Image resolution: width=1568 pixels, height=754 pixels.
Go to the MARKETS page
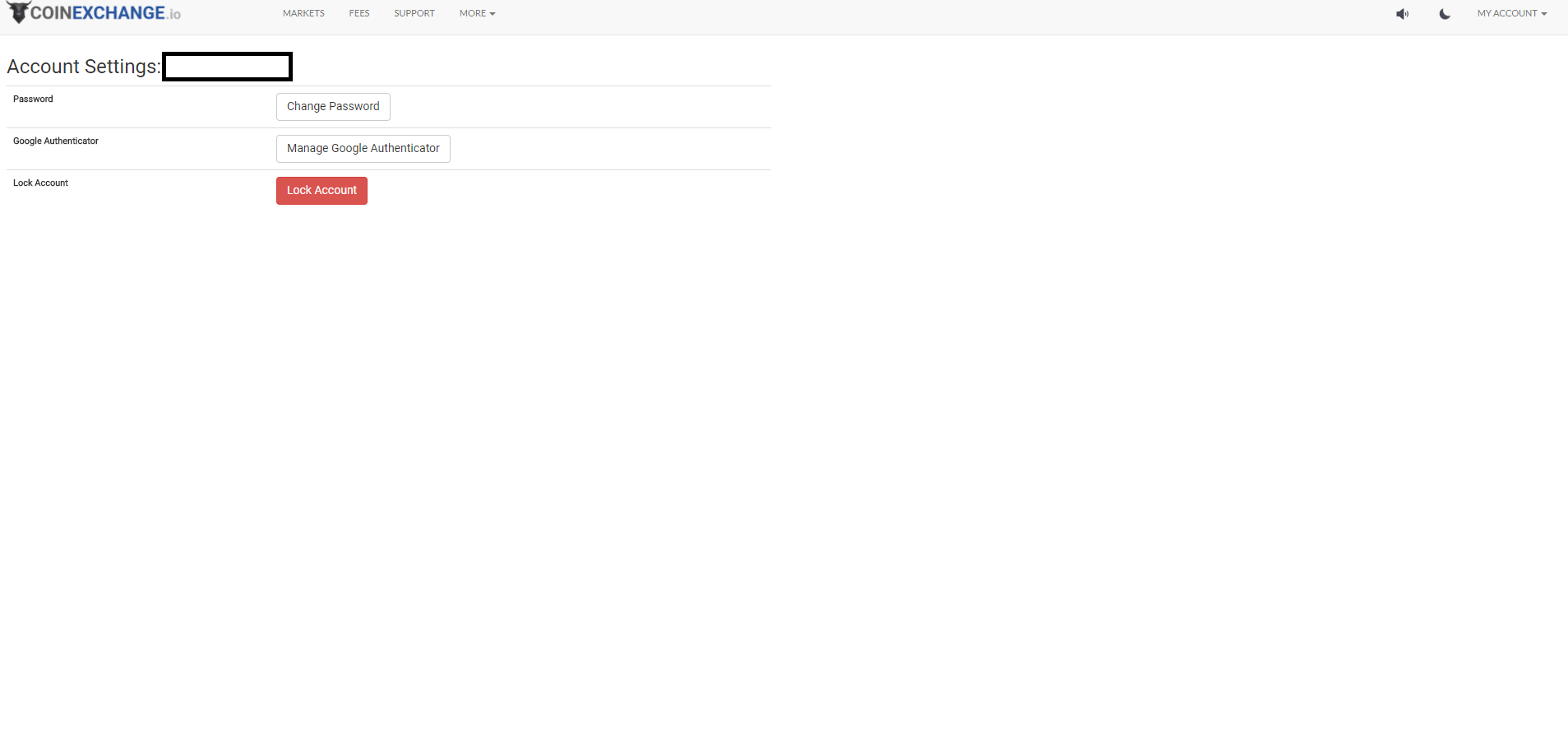click(x=303, y=14)
